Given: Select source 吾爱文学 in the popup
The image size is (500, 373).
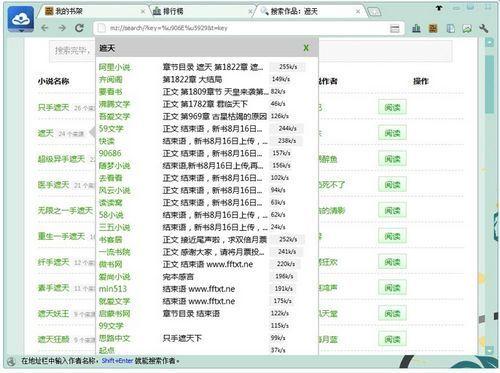Looking at the screenshot, I should tap(114, 116).
